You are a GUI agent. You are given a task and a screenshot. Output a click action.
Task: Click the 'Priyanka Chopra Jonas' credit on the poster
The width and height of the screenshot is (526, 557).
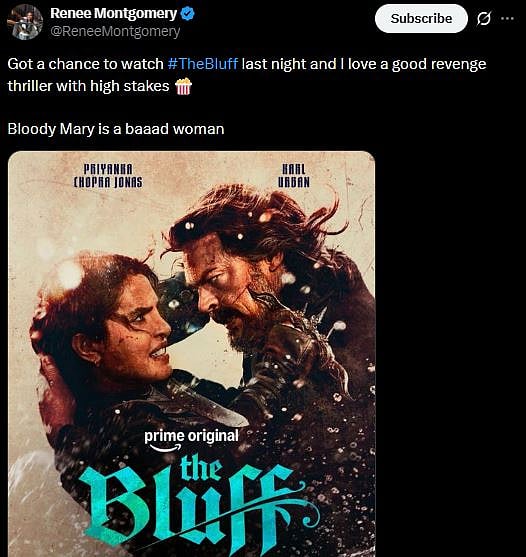click(108, 175)
